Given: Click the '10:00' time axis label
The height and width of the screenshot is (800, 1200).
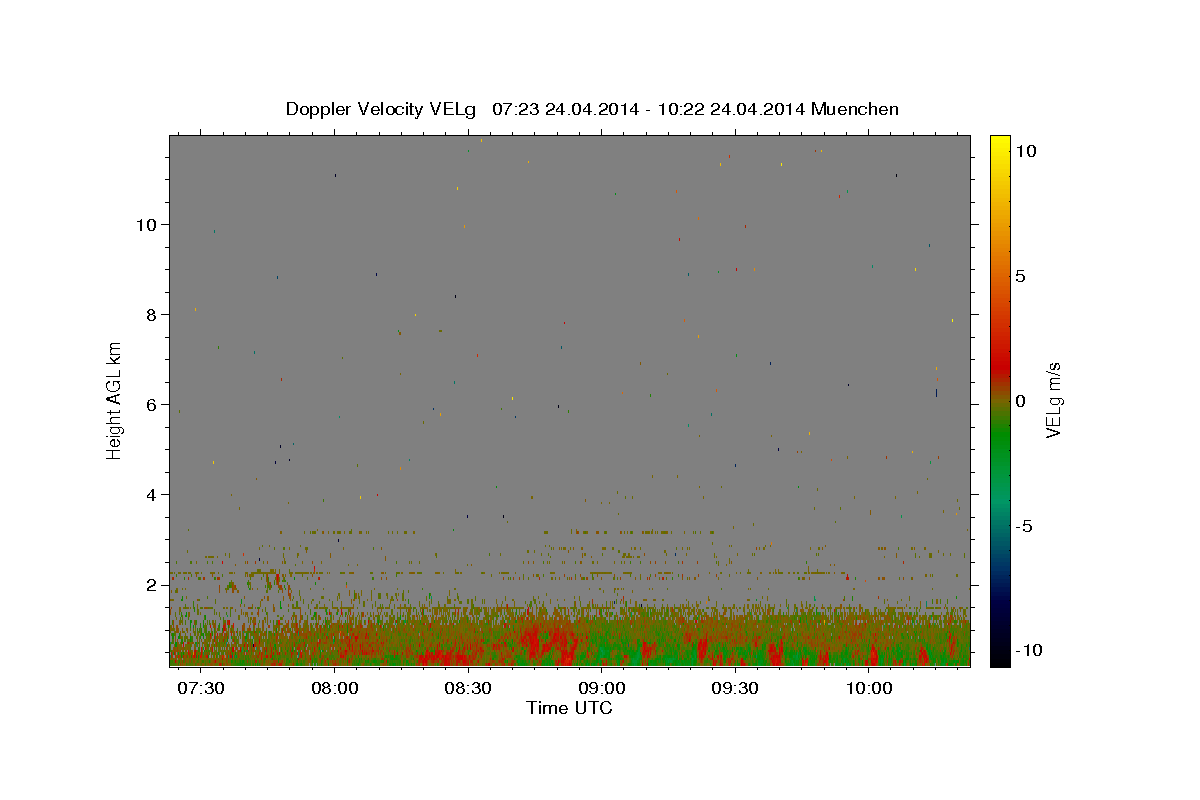Looking at the screenshot, I should [x=870, y=688].
